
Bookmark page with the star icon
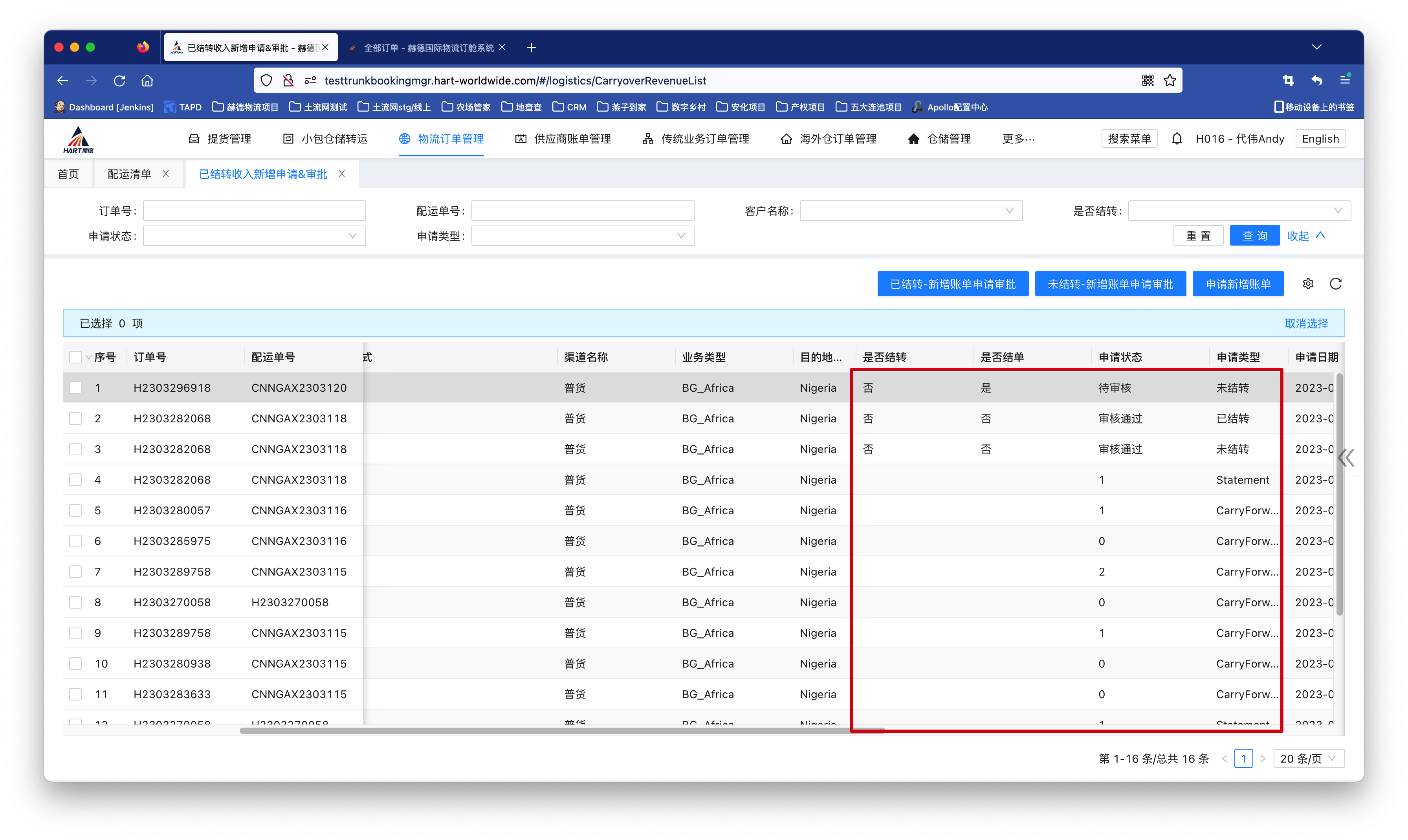[1170, 81]
